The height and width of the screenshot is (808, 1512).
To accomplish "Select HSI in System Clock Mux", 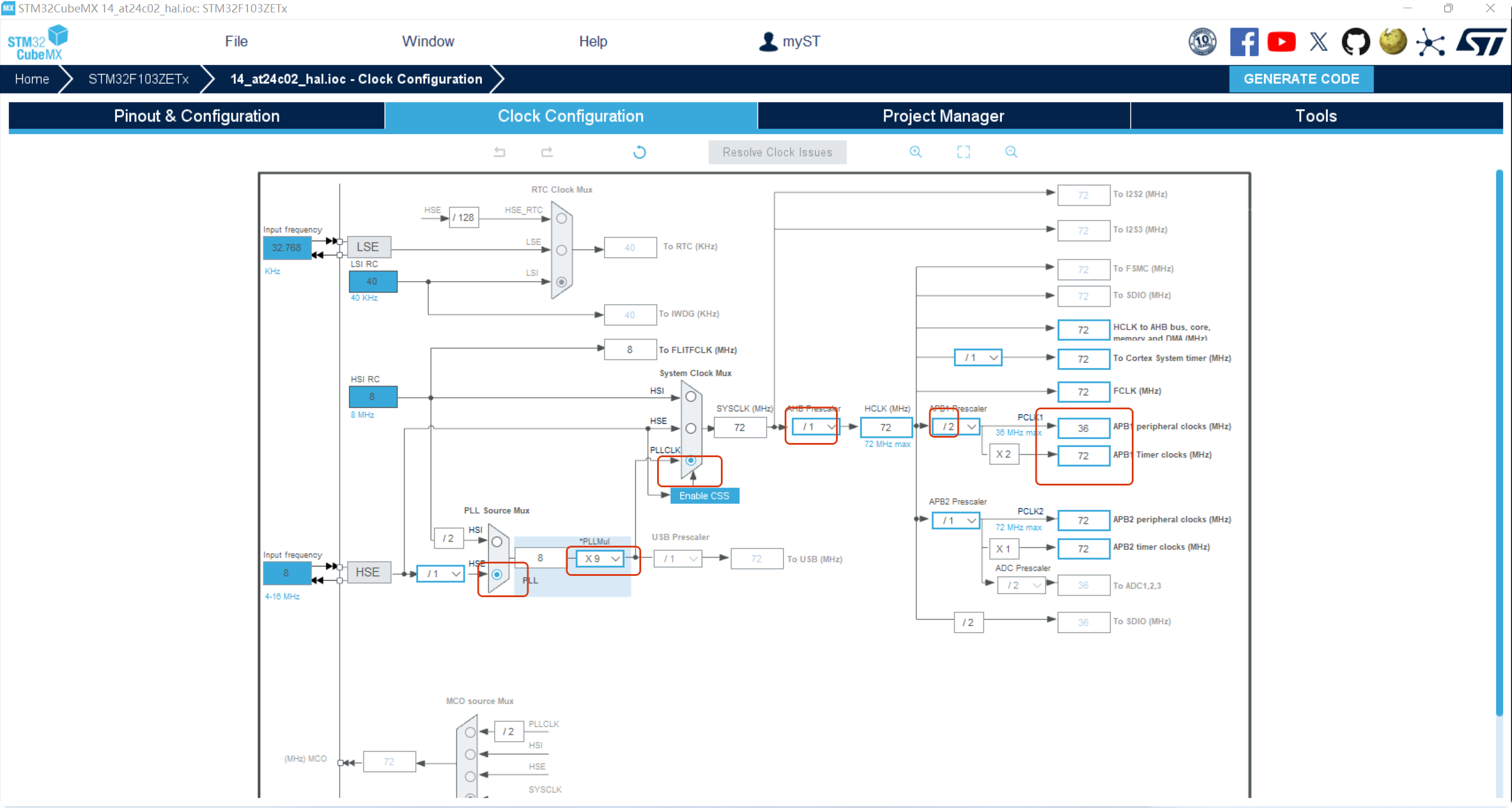I will coord(691,396).
